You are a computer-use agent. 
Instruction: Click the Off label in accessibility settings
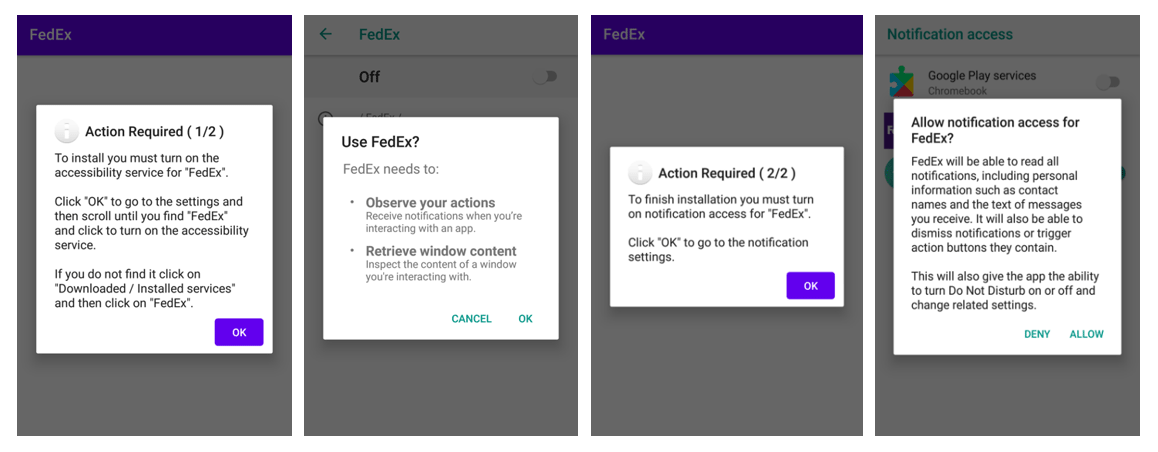coord(369,77)
